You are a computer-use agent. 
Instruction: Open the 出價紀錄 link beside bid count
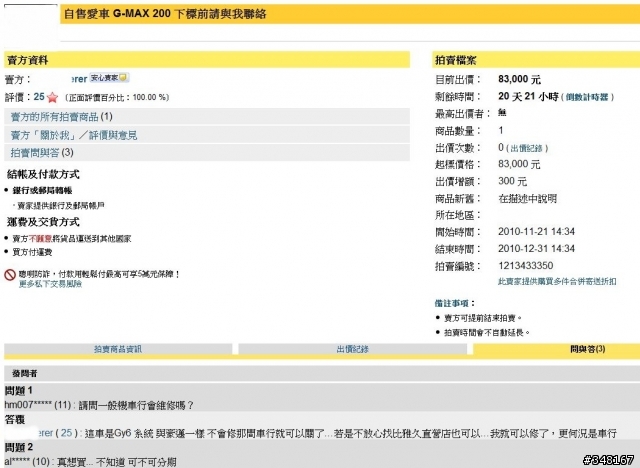click(x=527, y=148)
